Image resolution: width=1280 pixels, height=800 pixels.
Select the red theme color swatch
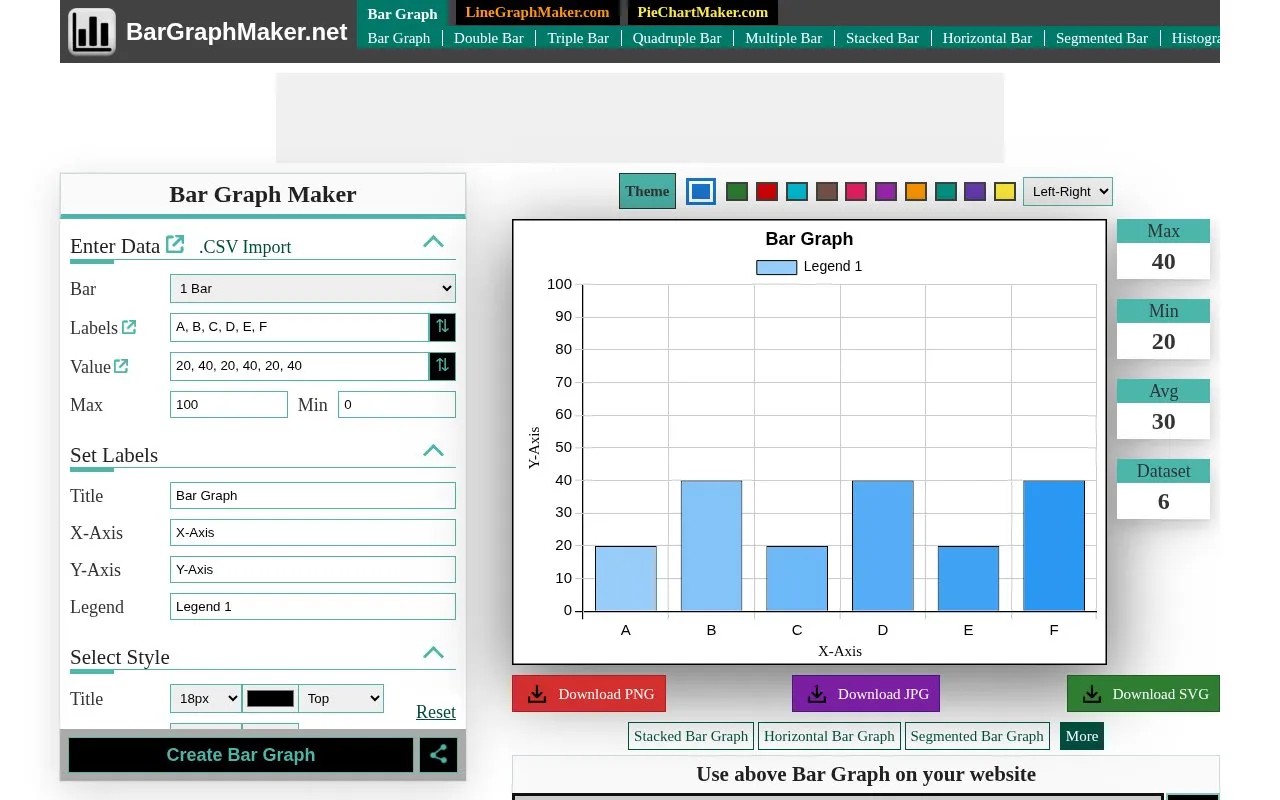[x=767, y=191]
